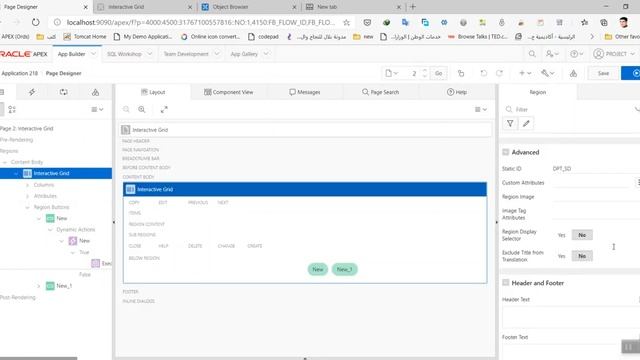
Task: Expand the New_1 button tree node
Action: [39, 286]
